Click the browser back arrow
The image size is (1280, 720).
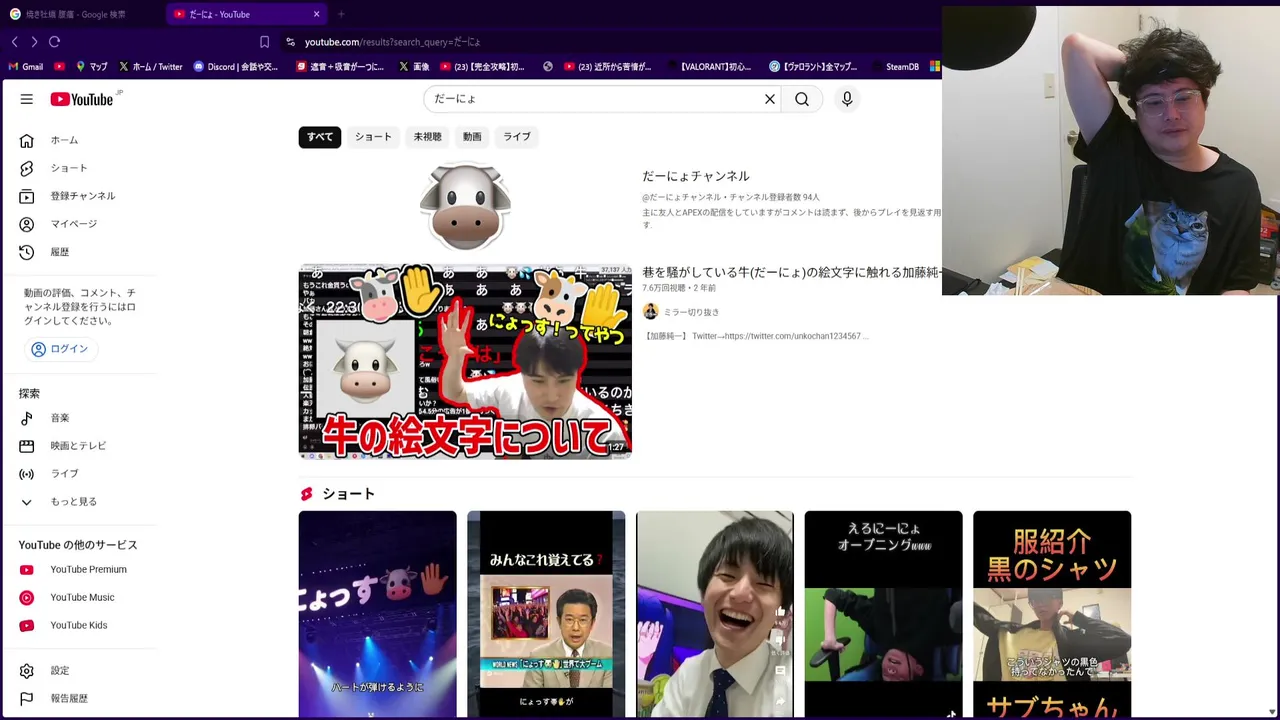click(x=15, y=42)
